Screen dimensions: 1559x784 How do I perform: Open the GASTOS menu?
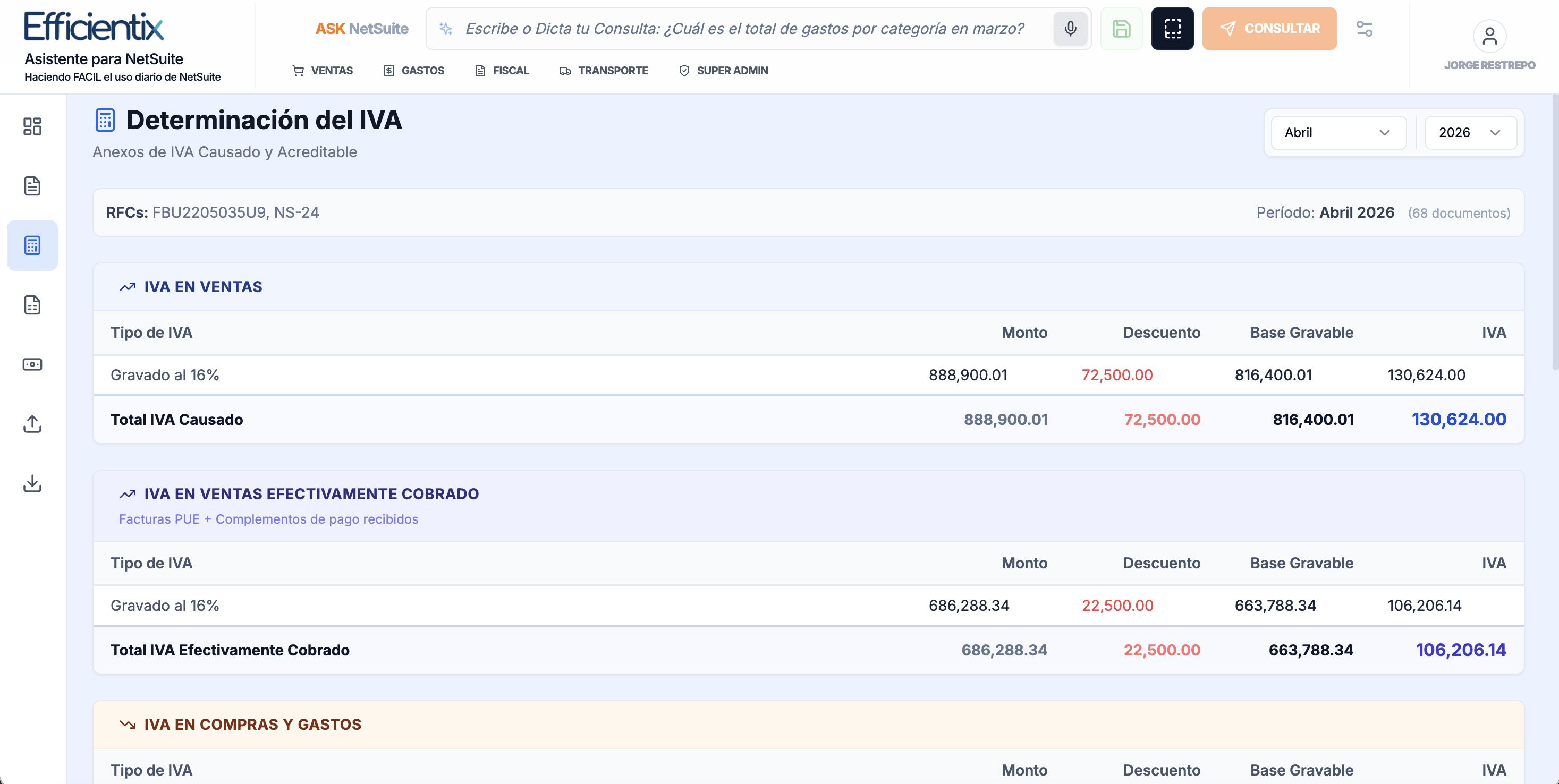(414, 71)
